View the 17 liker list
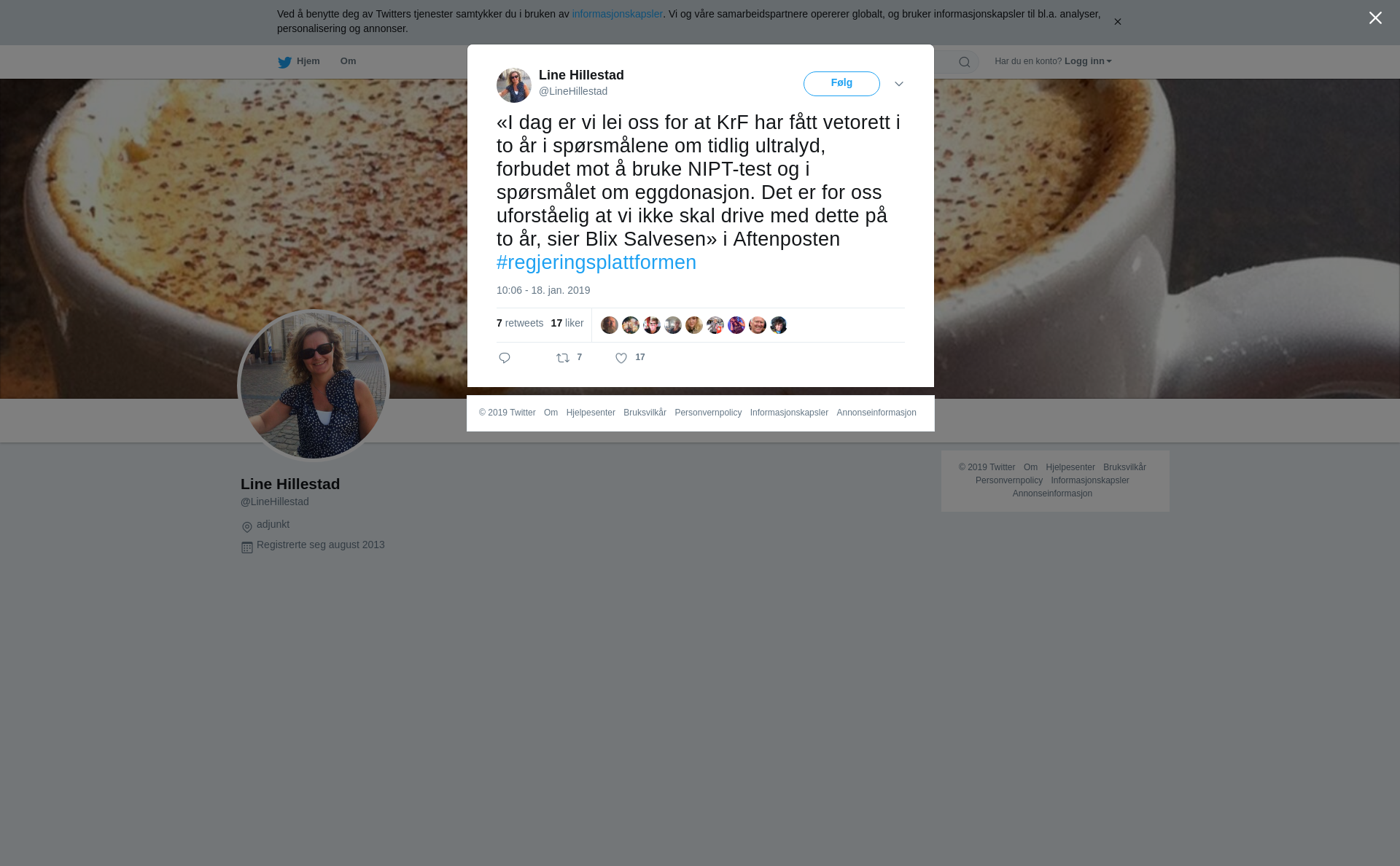1400x866 pixels. 567,323
